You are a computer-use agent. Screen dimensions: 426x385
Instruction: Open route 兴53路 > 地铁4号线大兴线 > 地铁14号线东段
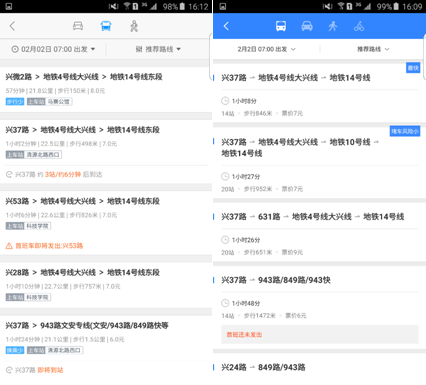pyautogui.click(x=106, y=223)
